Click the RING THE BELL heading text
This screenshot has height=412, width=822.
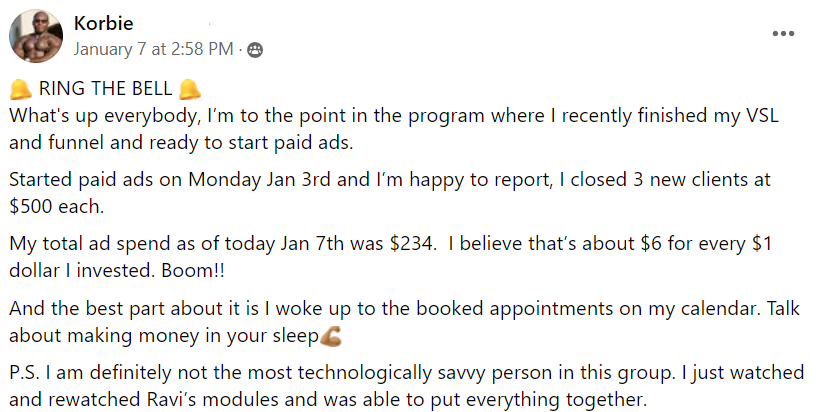tap(105, 89)
